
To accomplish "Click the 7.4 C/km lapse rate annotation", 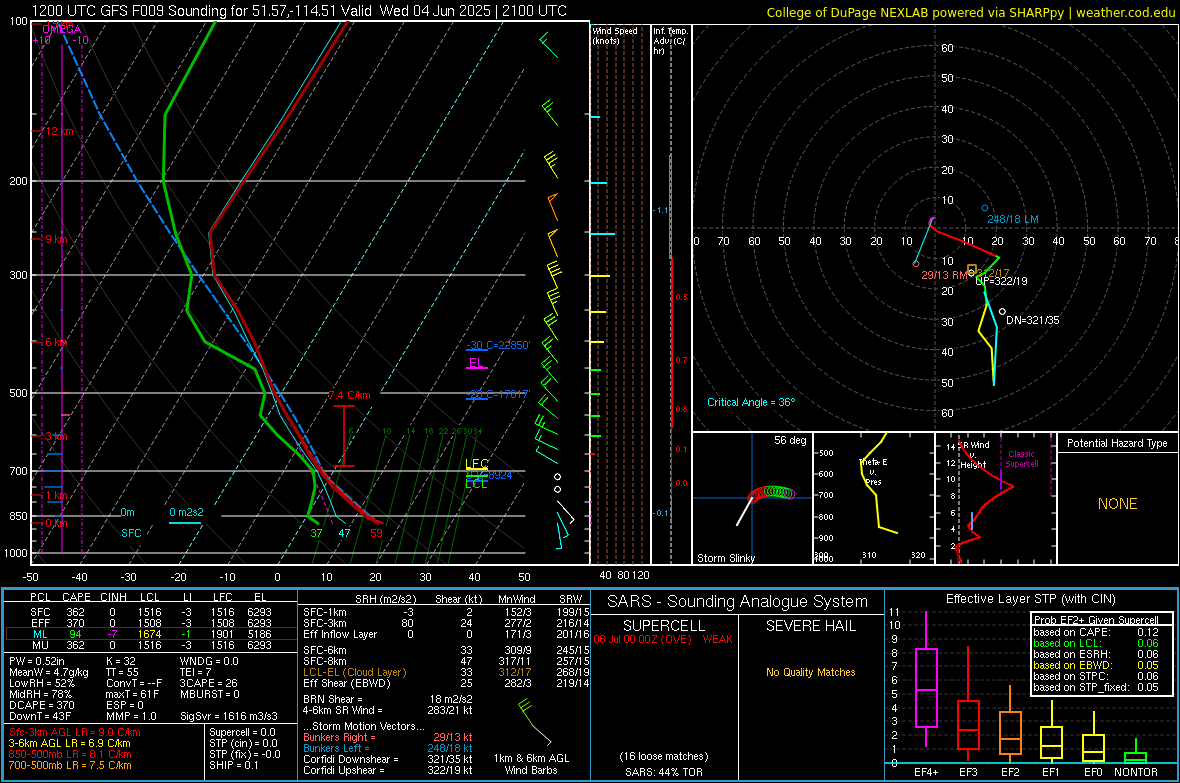I will tap(349, 395).
